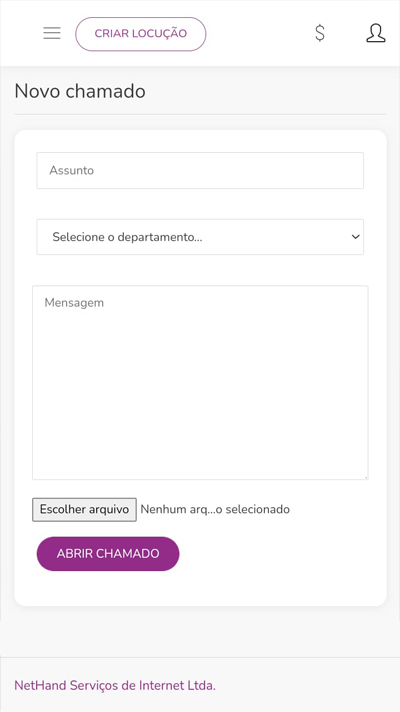Click inside the Mensagem text area
This screenshot has height=712, width=400.
pos(200,382)
